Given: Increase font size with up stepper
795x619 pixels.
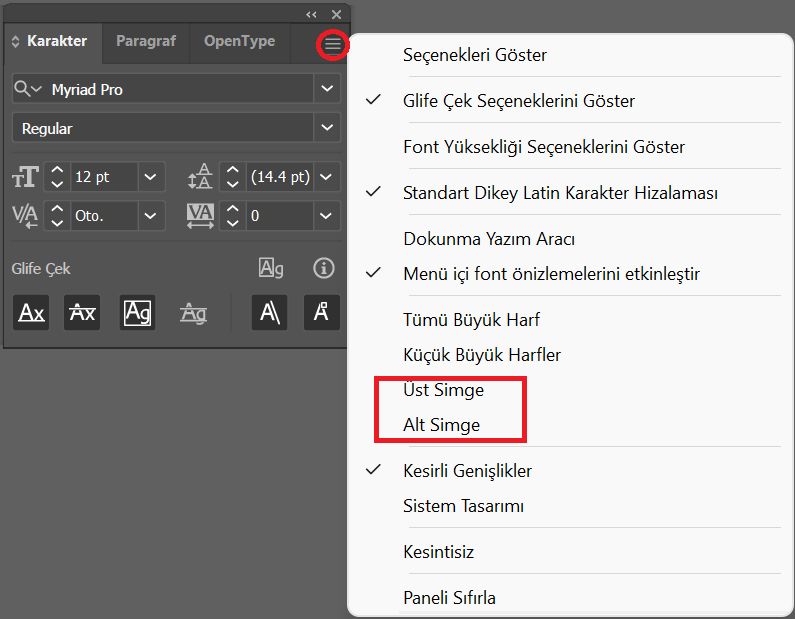Looking at the screenshot, I should (57, 170).
